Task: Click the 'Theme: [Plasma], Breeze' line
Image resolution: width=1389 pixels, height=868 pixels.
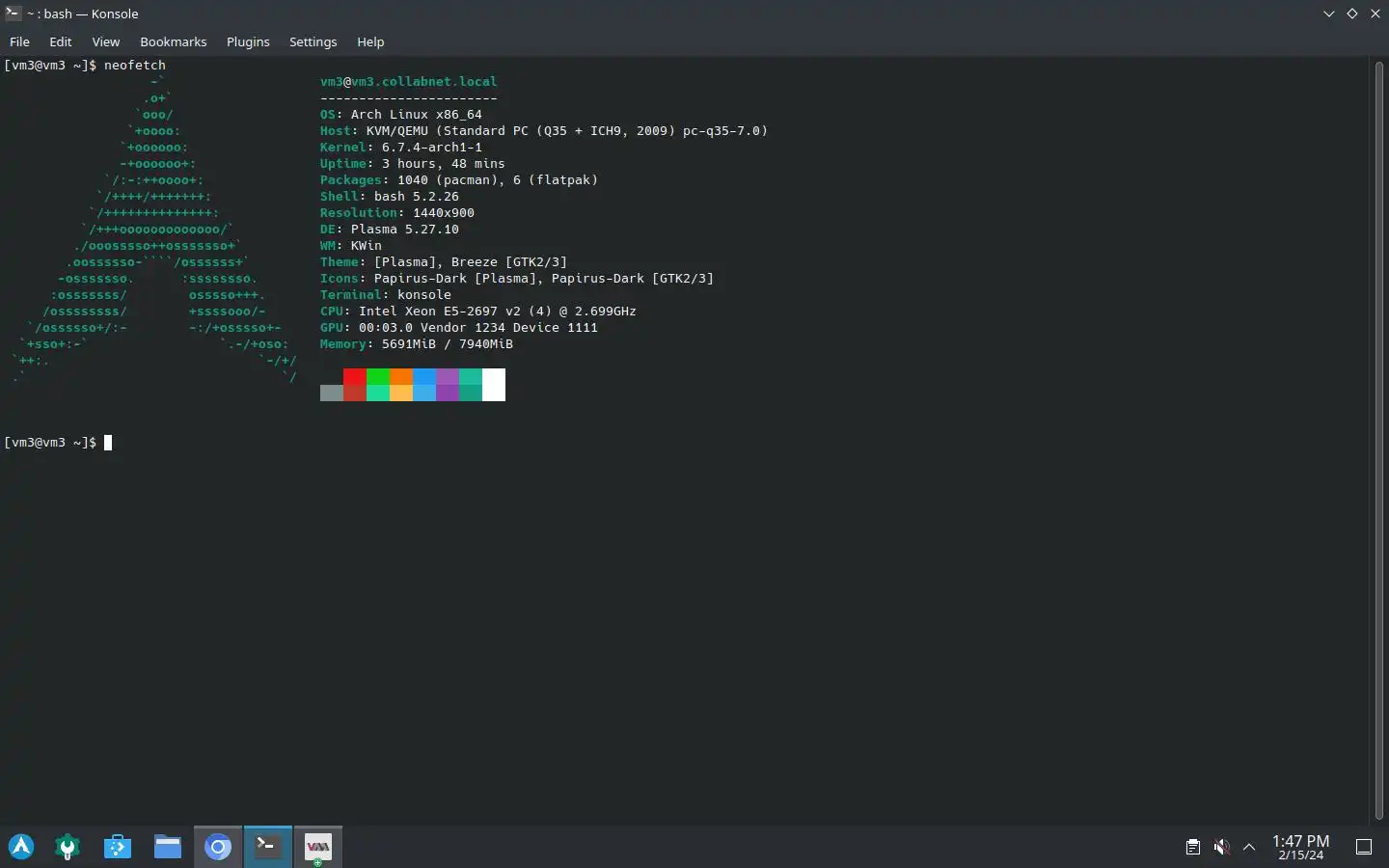Action: click(x=444, y=261)
